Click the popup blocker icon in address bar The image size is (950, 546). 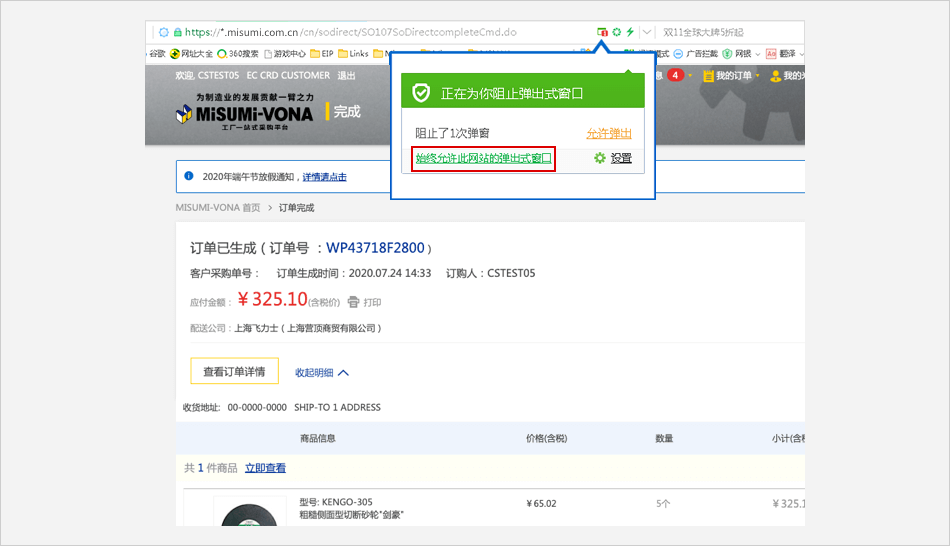pos(602,32)
